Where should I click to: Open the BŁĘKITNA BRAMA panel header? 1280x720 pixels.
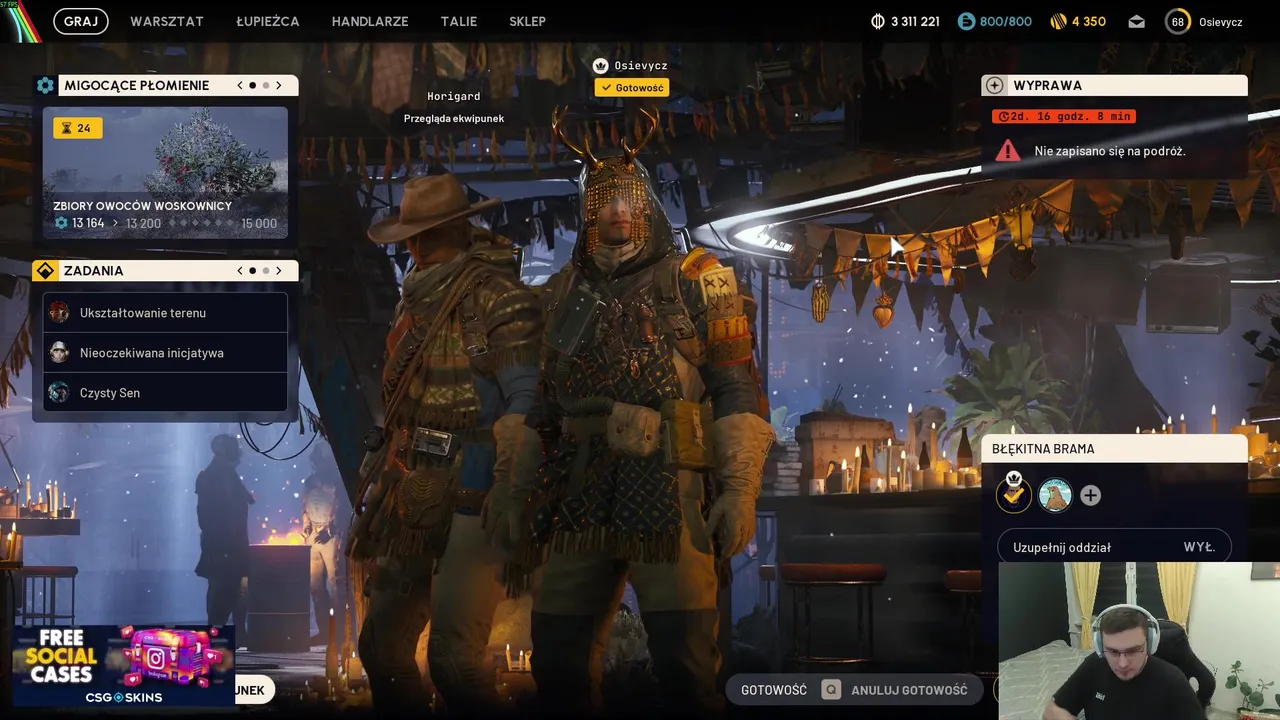pyautogui.click(x=1115, y=449)
